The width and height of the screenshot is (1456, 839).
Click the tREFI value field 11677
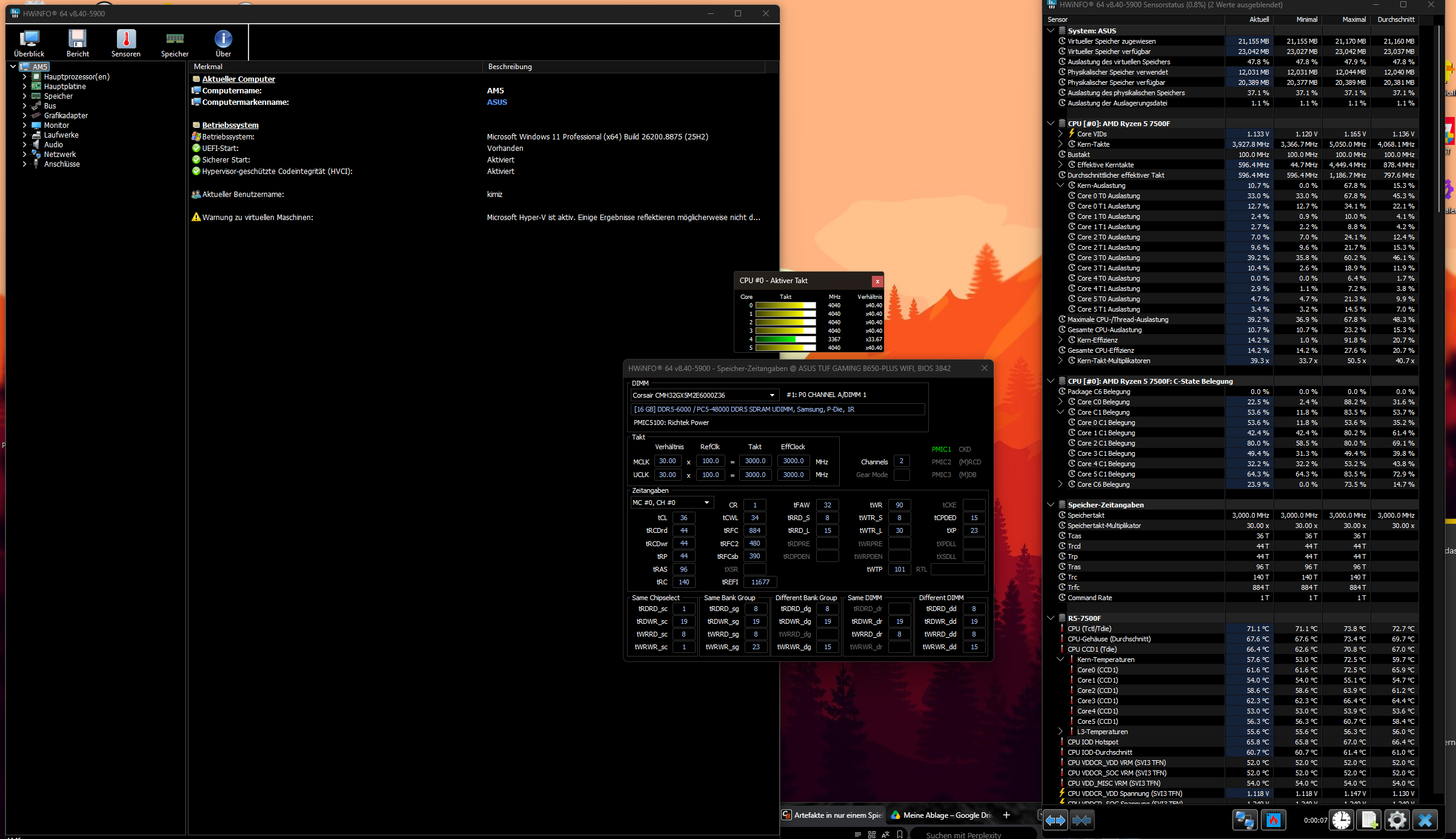click(x=760, y=582)
